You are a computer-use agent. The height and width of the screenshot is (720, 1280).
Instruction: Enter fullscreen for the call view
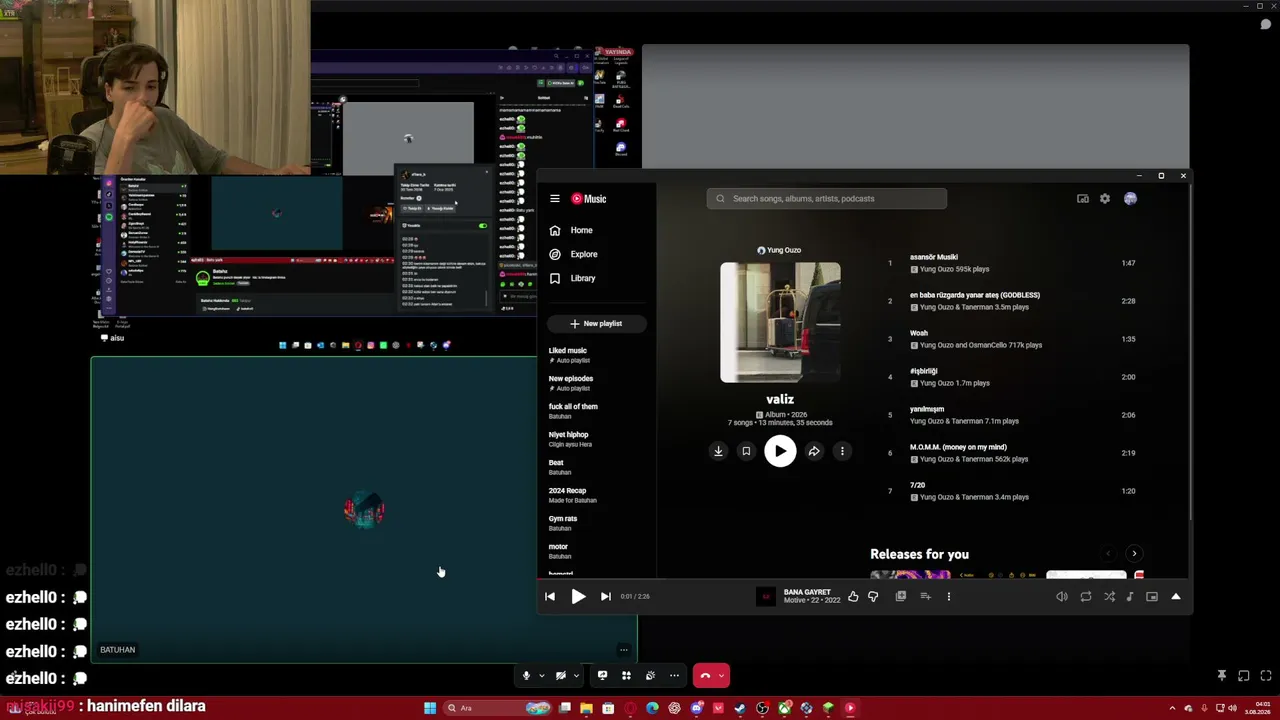[x=1266, y=676]
